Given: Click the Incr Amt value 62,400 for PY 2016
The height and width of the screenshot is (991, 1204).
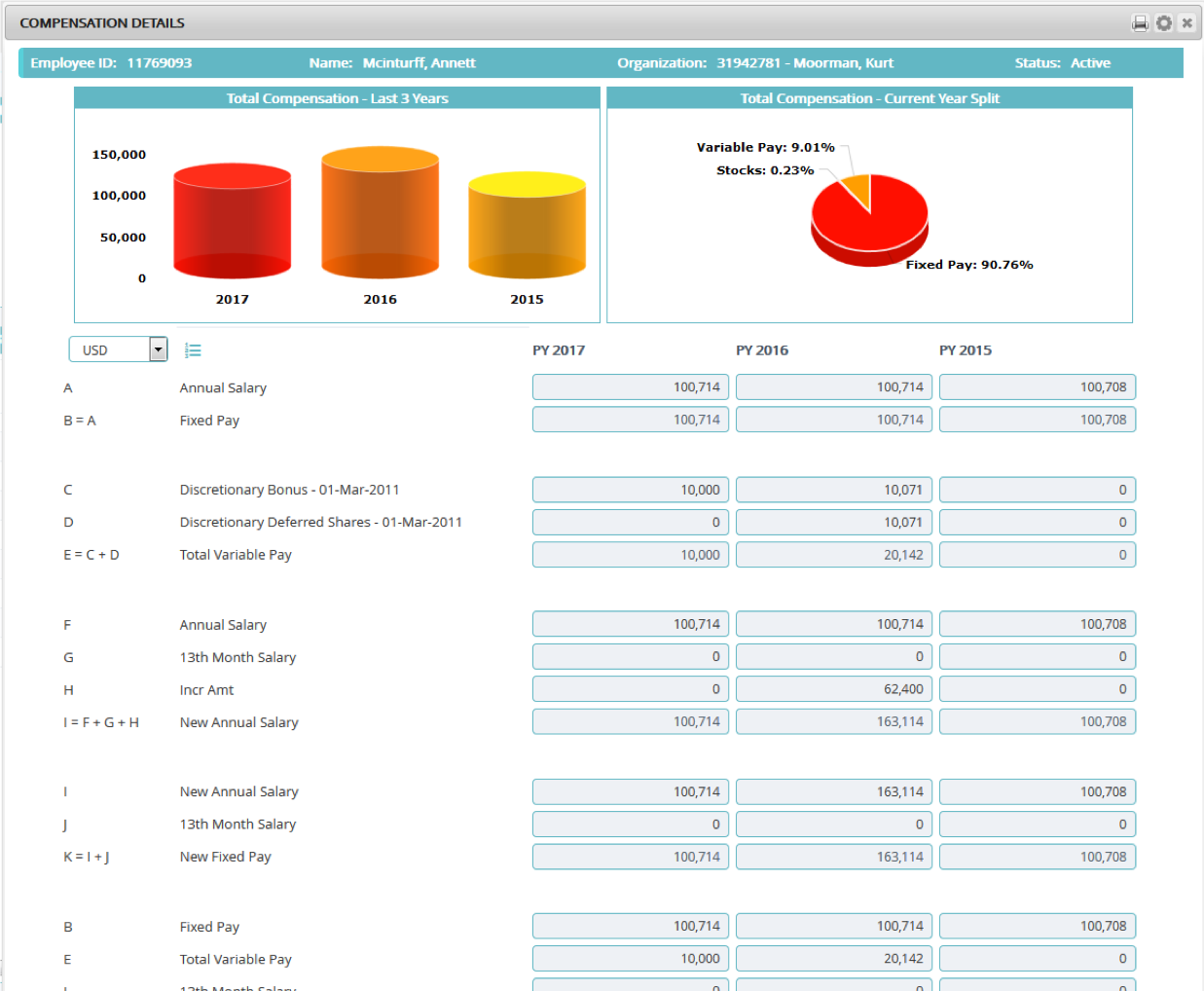Looking at the screenshot, I should (x=833, y=689).
